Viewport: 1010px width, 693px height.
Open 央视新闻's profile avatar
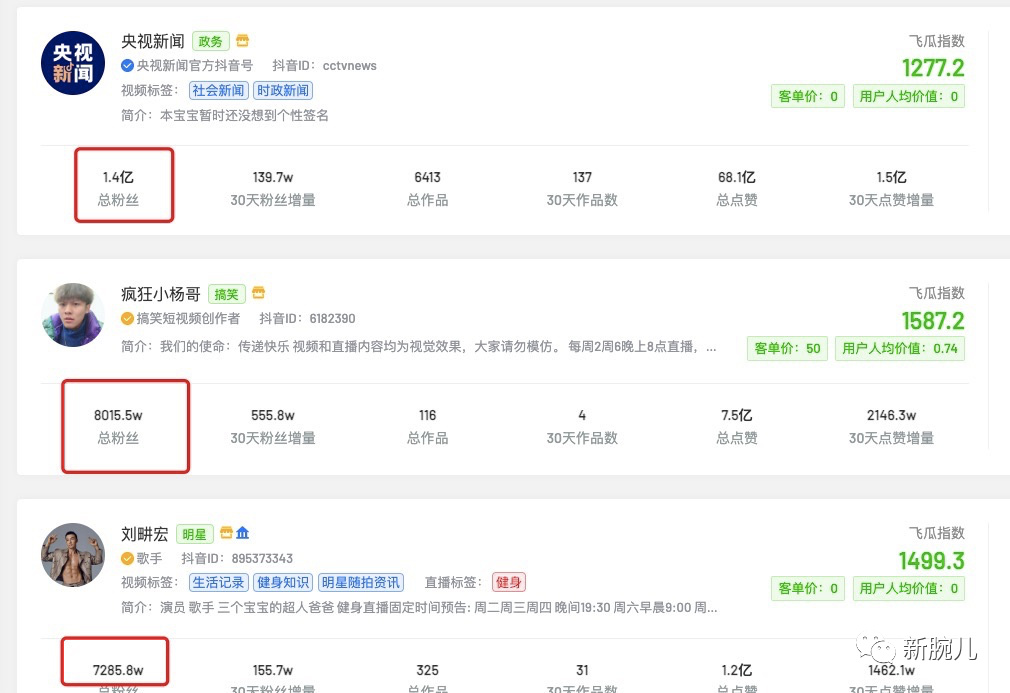pos(72,62)
